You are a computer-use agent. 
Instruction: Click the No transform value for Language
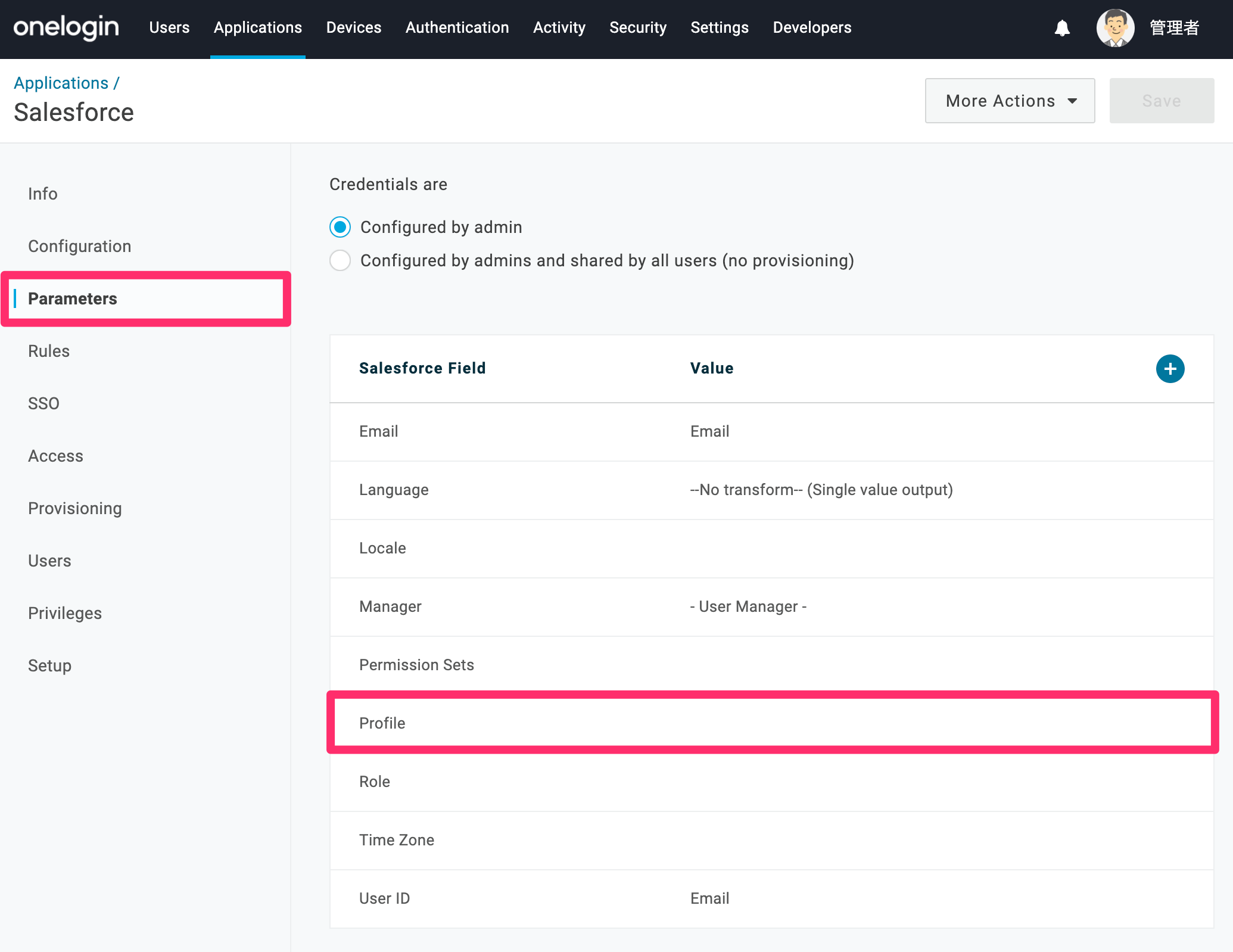(821, 490)
